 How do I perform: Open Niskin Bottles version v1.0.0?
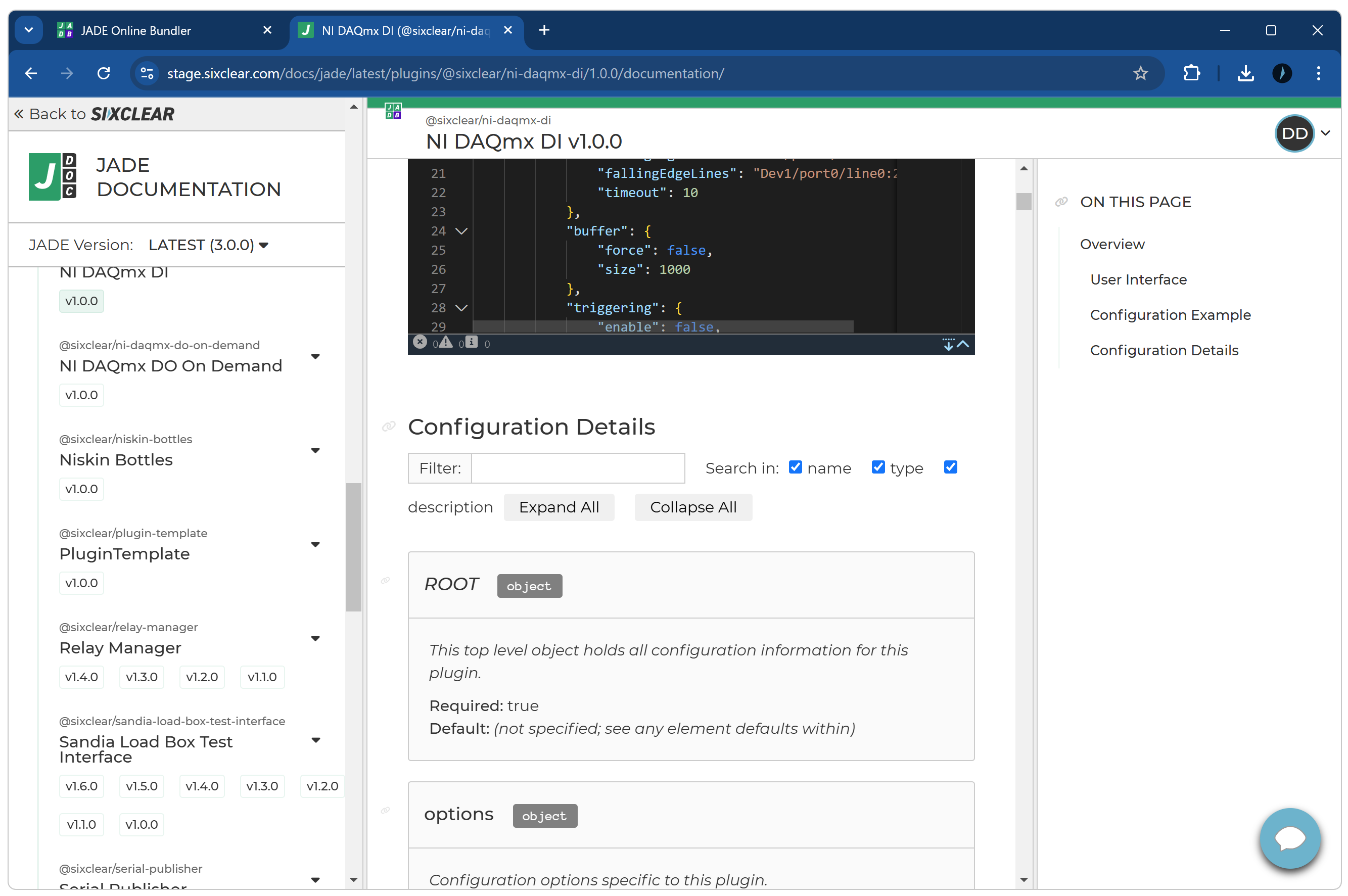(81, 489)
